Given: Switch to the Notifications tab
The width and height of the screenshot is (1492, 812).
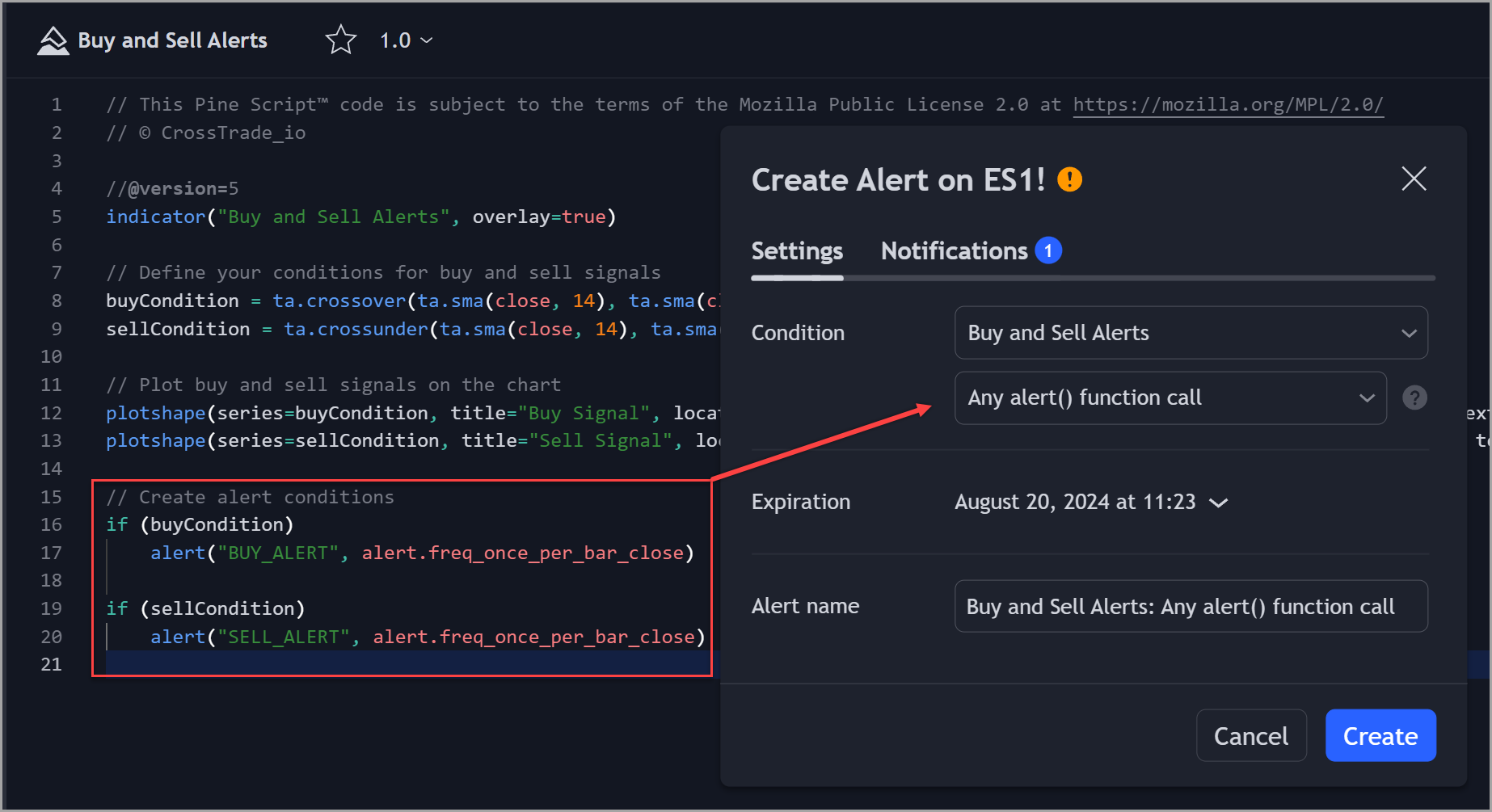Looking at the screenshot, I should [x=954, y=250].
